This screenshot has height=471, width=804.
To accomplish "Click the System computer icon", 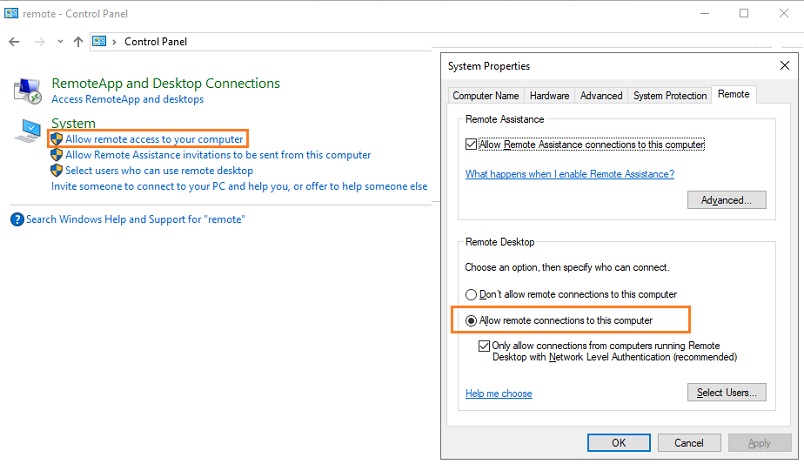I will [x=27, y=130].
